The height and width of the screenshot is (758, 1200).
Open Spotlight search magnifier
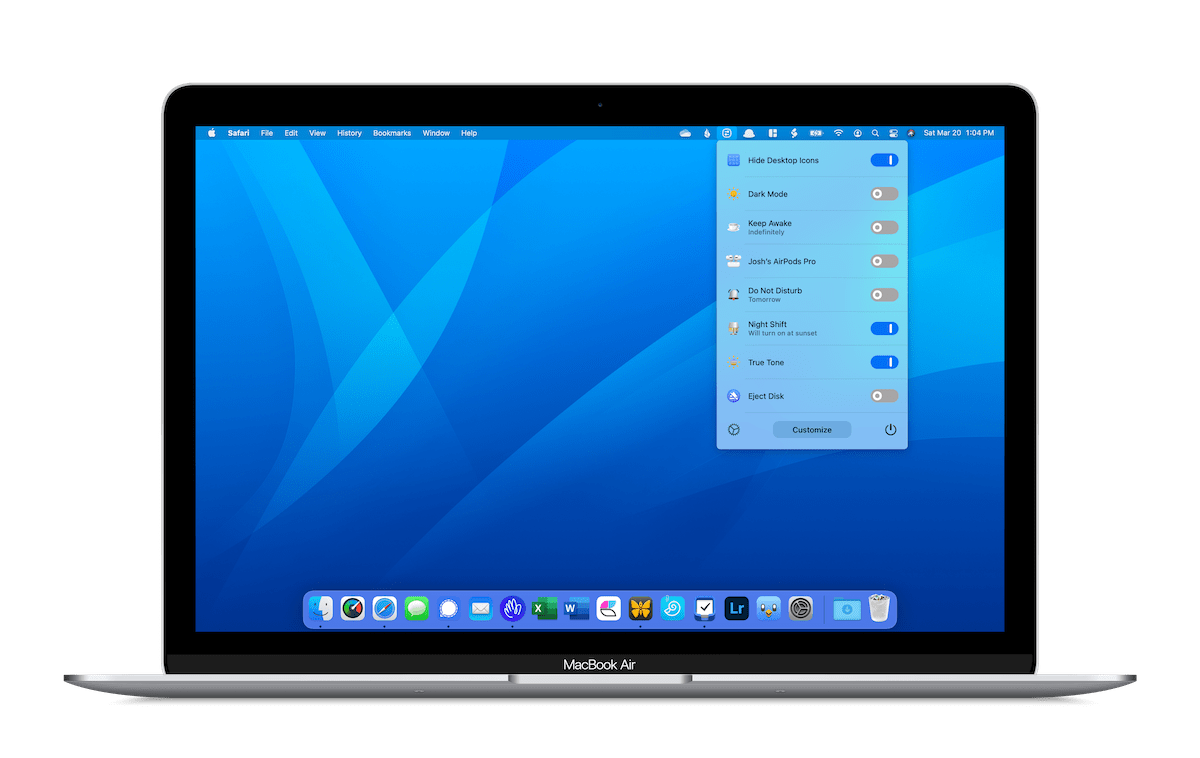[x=875, y=133]
